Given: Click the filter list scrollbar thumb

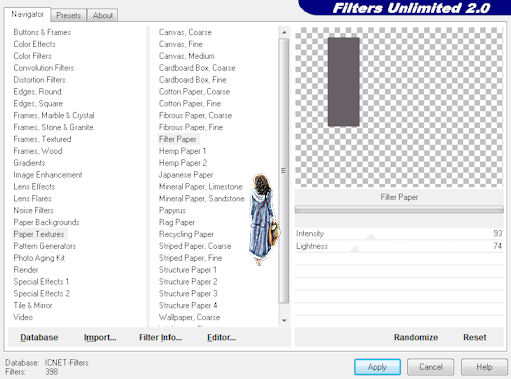Looking at the screenshot, I should (284, 171).
